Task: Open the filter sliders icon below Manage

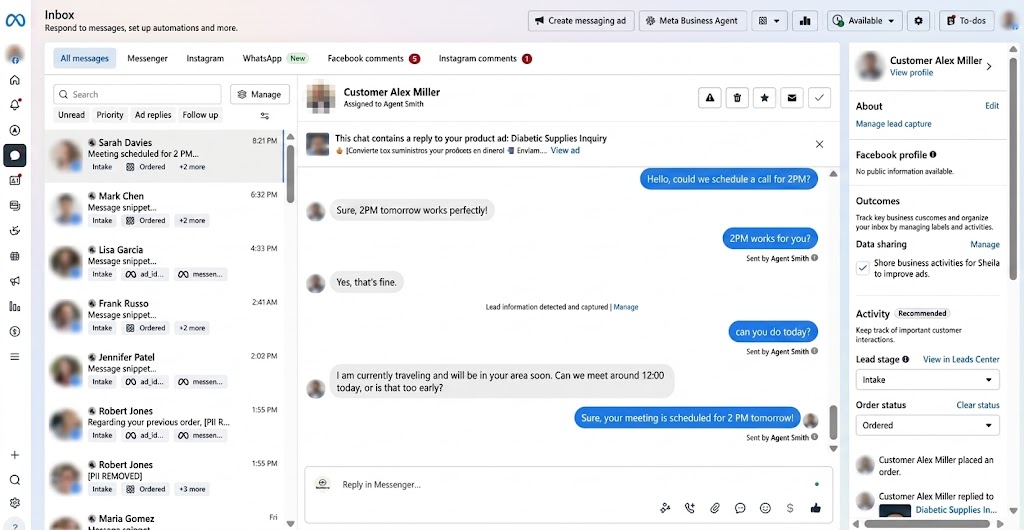Action: click(x=264, y=116)
